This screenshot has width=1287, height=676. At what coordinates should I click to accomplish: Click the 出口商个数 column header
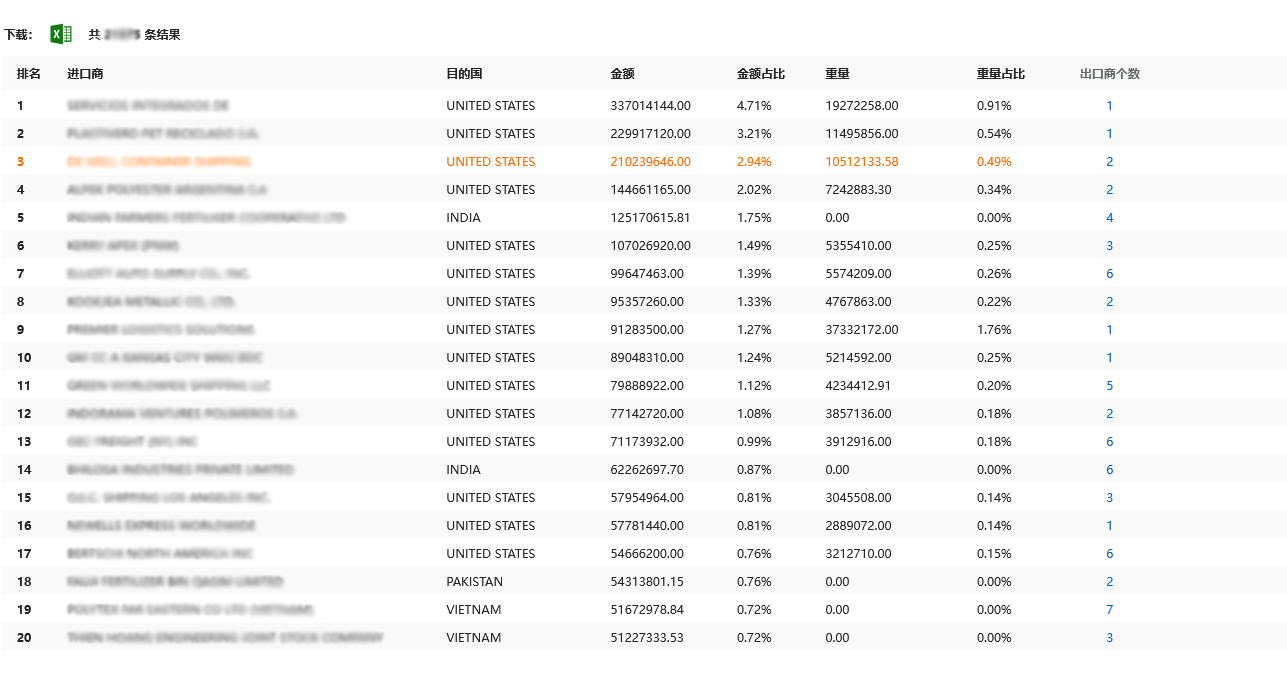[1109, 74]
